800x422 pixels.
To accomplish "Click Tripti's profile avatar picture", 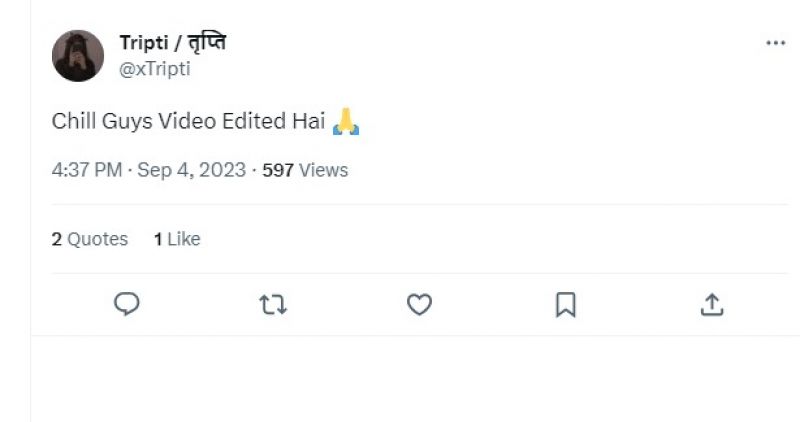I will (78, 55).
